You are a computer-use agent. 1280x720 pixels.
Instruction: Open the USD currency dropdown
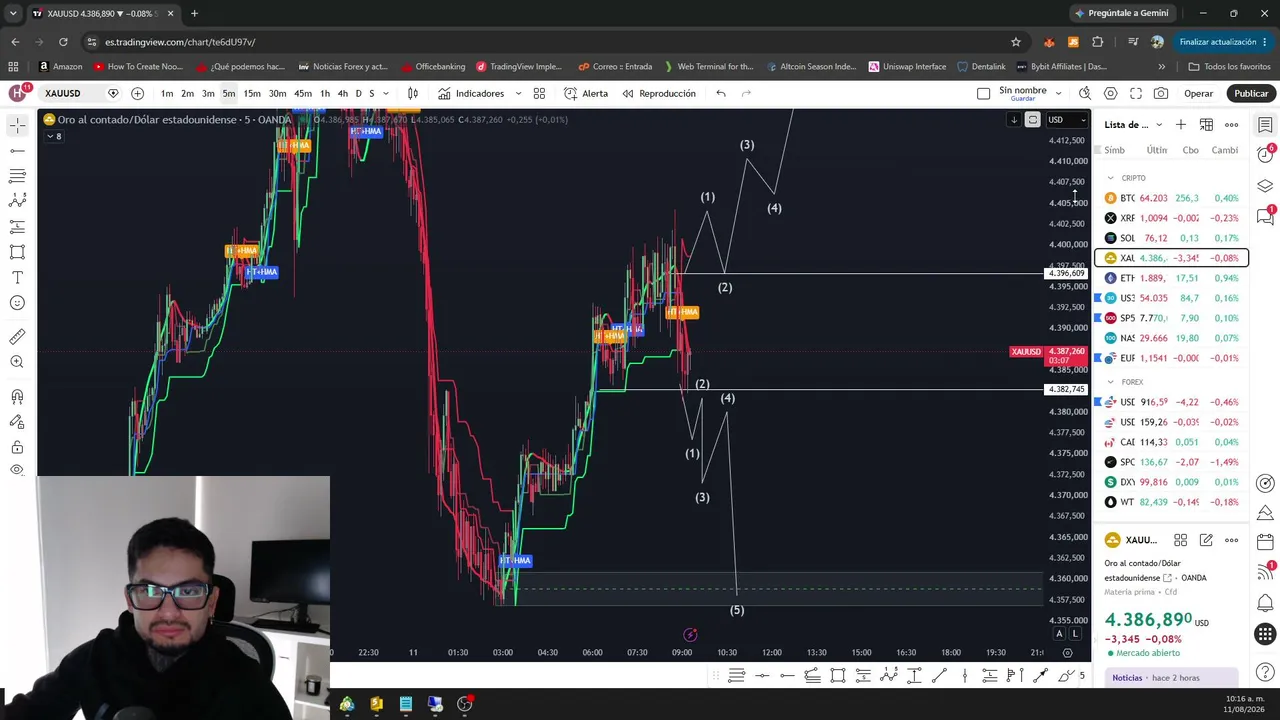1066,120
